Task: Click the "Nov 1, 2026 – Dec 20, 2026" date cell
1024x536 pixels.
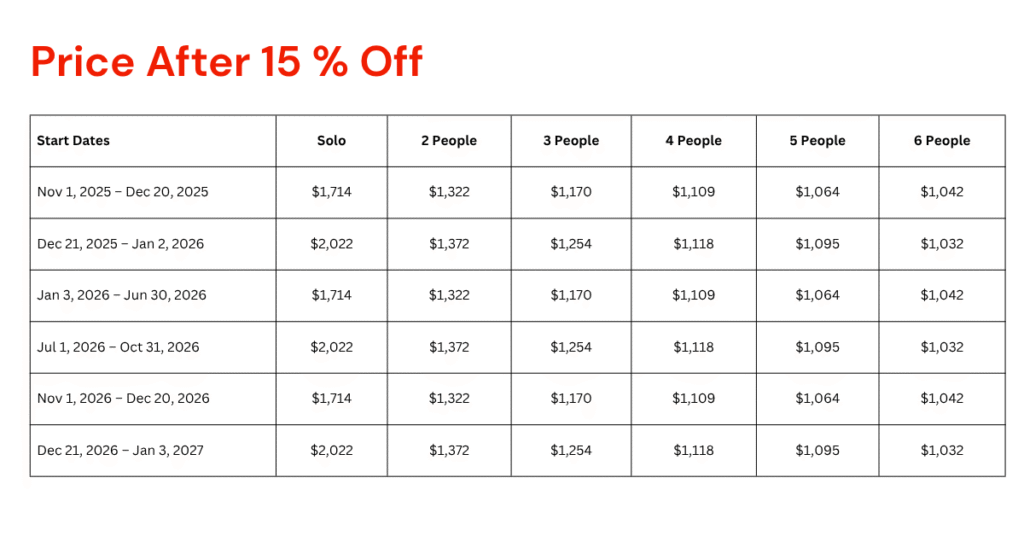Action: 123,398
